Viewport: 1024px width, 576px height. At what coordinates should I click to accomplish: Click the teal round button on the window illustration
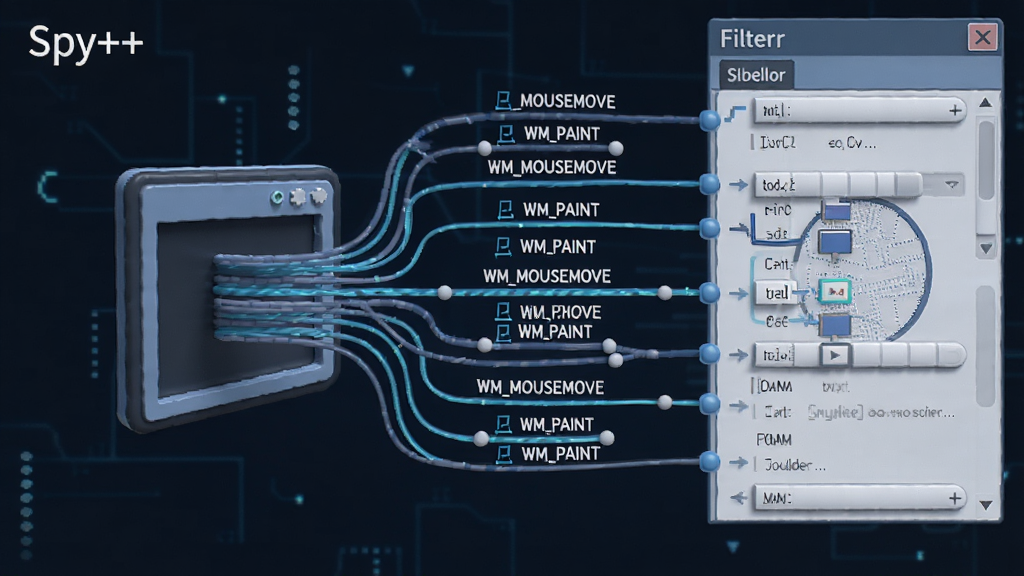coord(277,197)
